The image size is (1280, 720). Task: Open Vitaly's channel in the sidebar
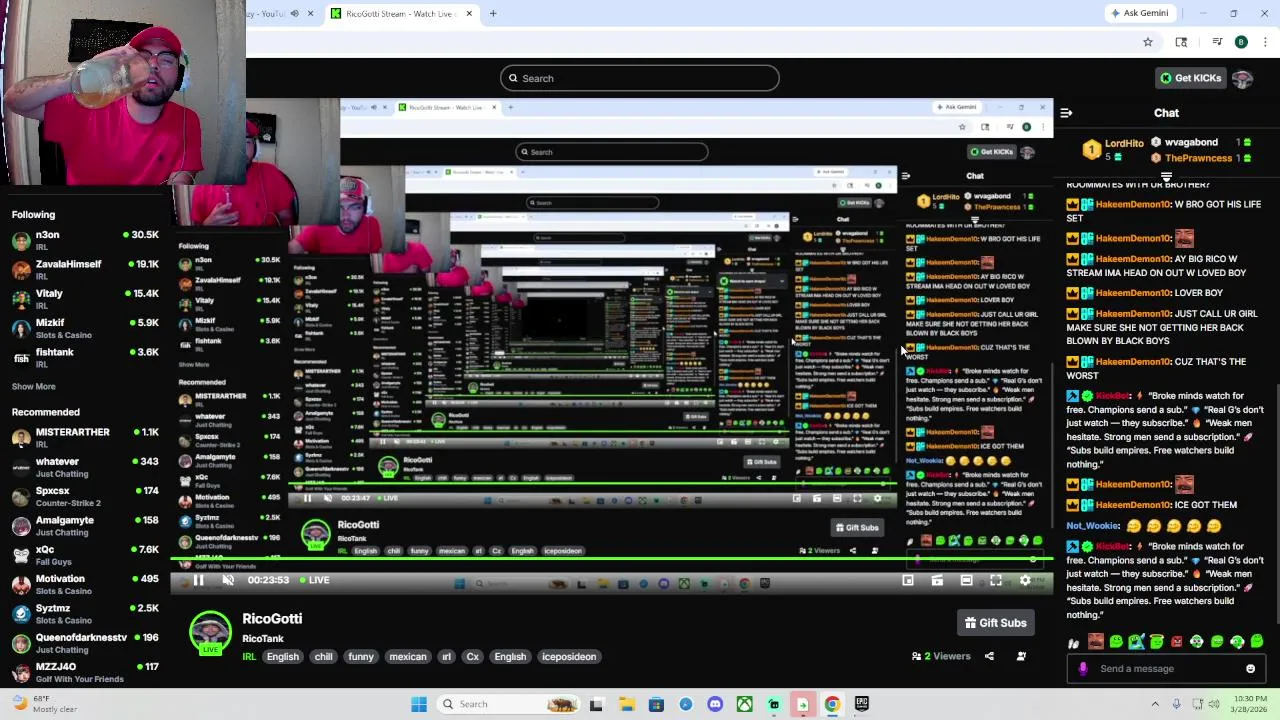tap(85, 300)
